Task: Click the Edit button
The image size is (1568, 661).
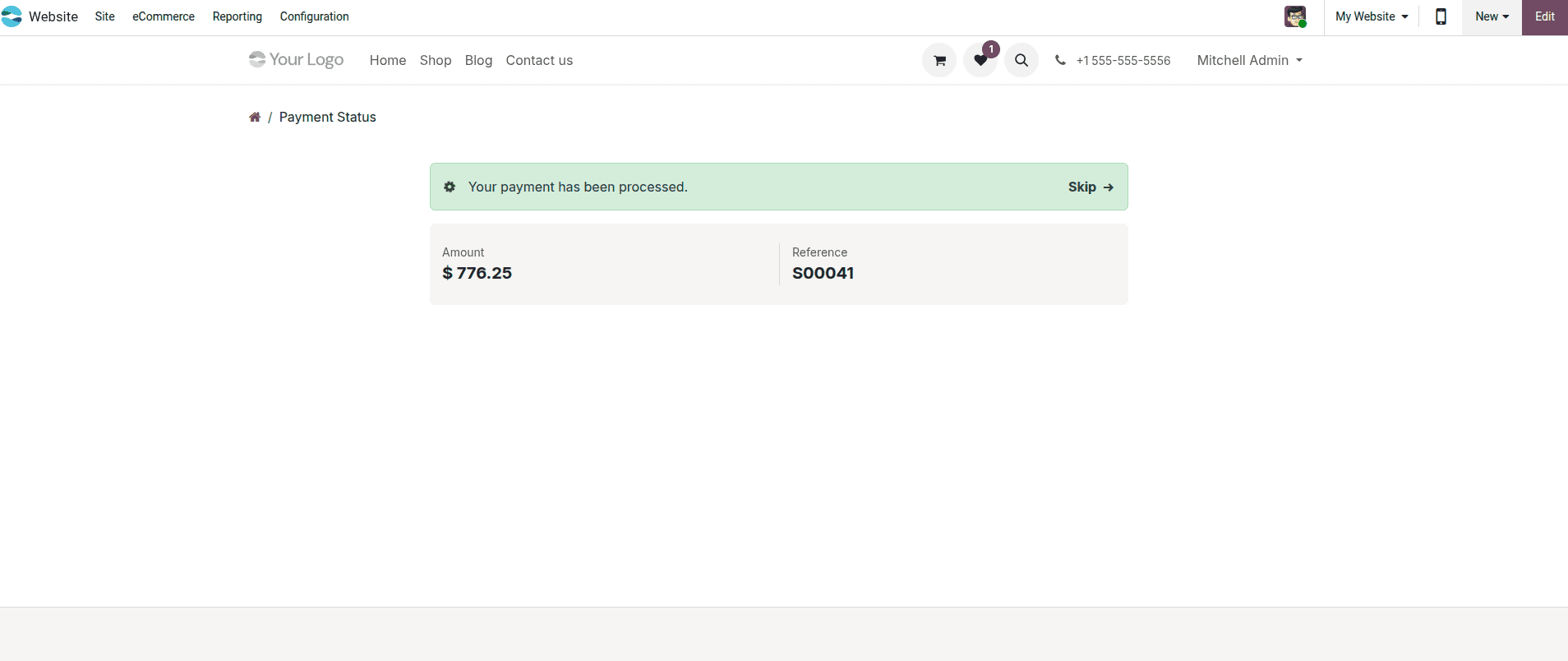Action: 1545,16
